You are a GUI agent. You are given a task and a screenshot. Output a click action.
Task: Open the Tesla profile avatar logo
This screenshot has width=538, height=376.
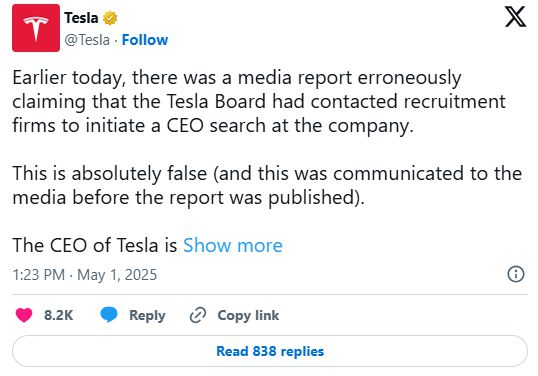click(36, 28)
